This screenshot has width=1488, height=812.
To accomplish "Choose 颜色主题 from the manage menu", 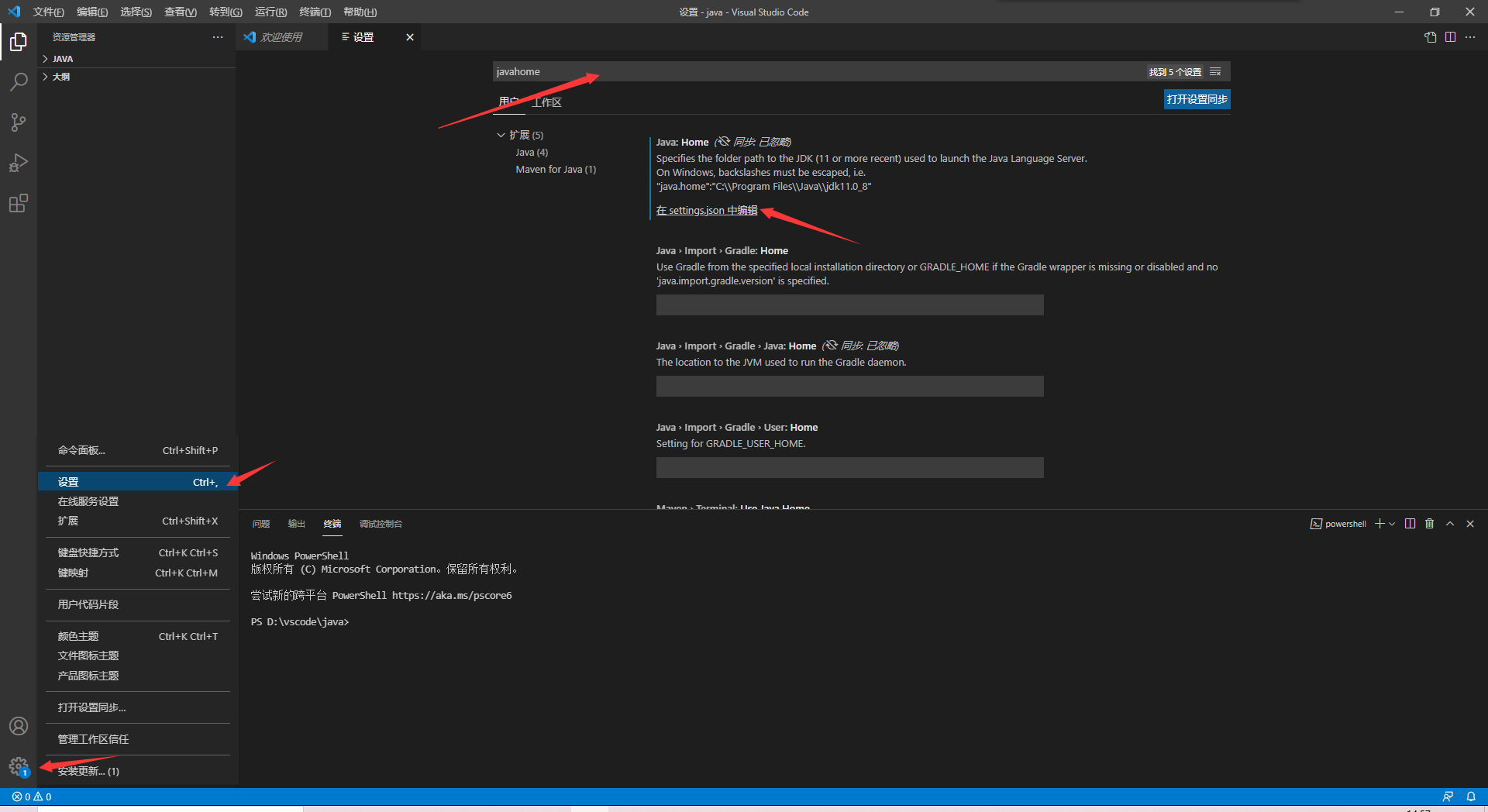I will 138,636.
